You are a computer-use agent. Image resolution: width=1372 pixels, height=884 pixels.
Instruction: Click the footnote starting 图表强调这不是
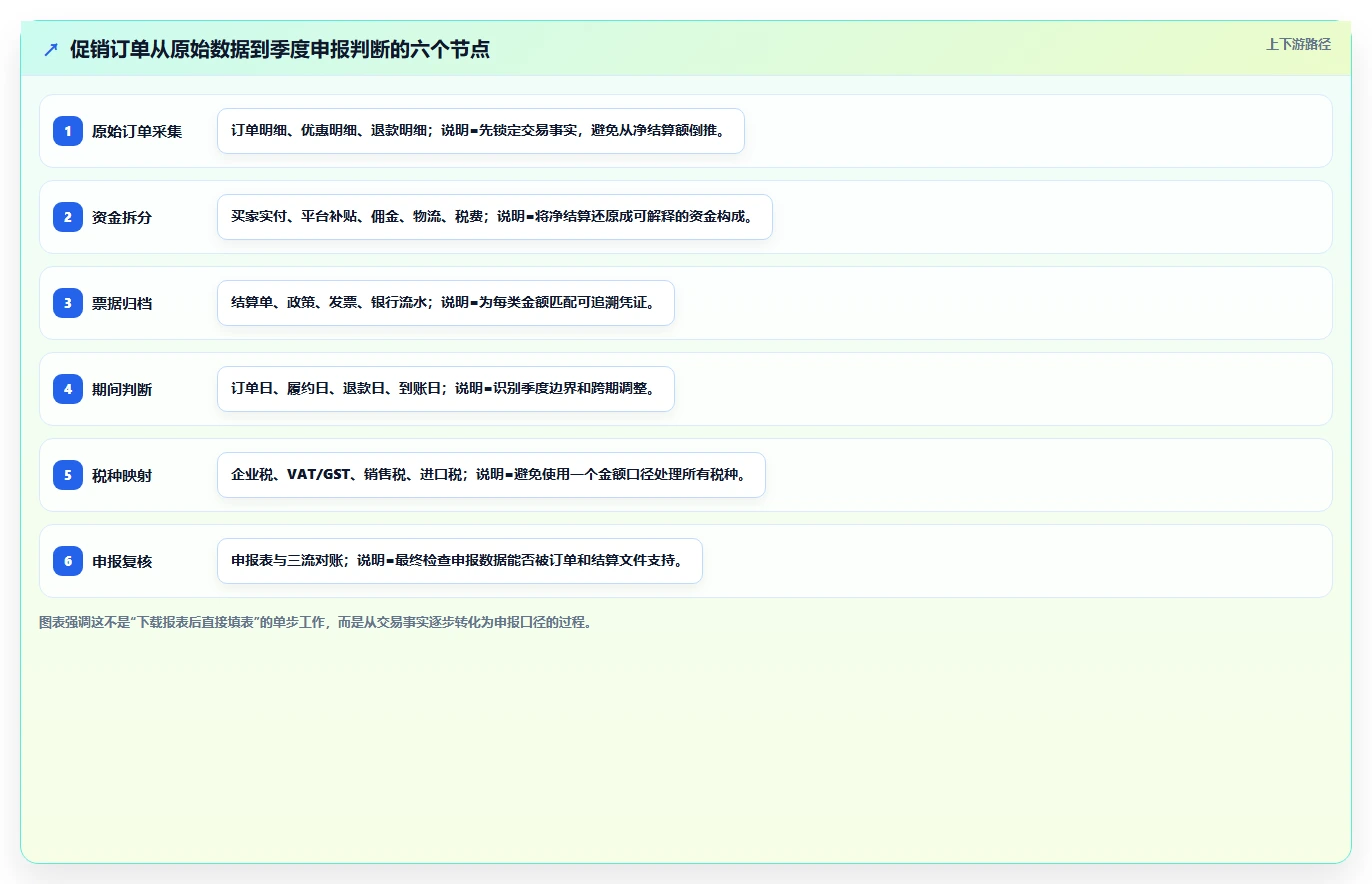(316, 622)
